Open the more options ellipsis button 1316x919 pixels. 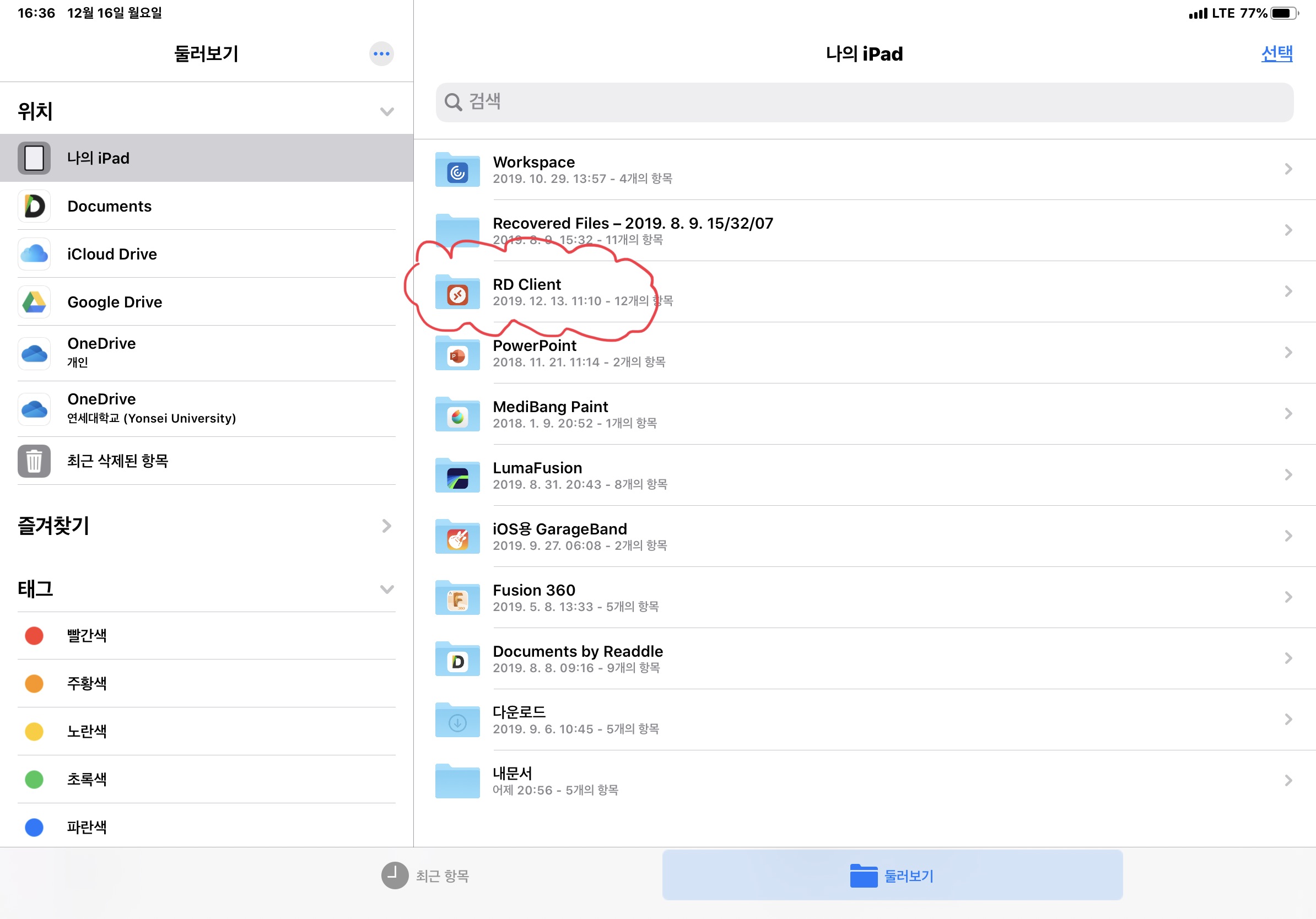[381, 54]
